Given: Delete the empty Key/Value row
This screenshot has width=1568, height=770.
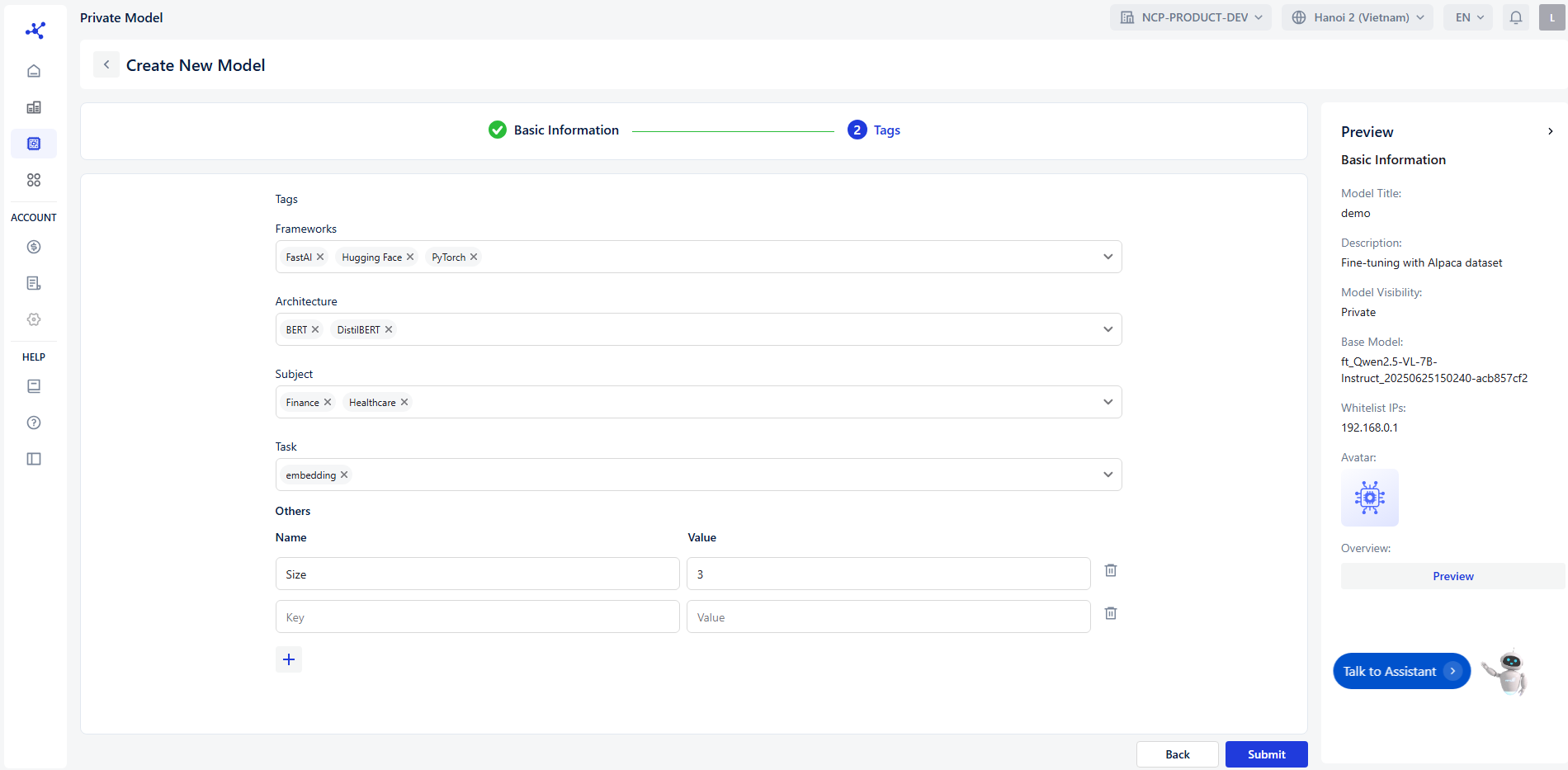Looking at the screenshot, I should click(x=1111, y=613).
